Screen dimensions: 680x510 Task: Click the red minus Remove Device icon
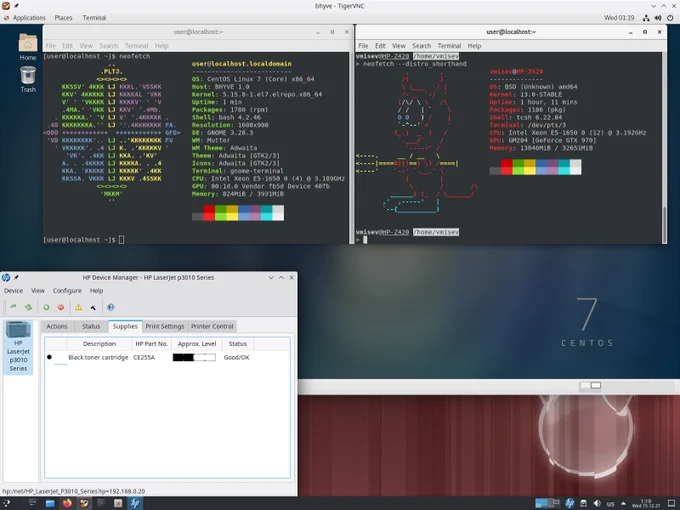tap(61, 307)
